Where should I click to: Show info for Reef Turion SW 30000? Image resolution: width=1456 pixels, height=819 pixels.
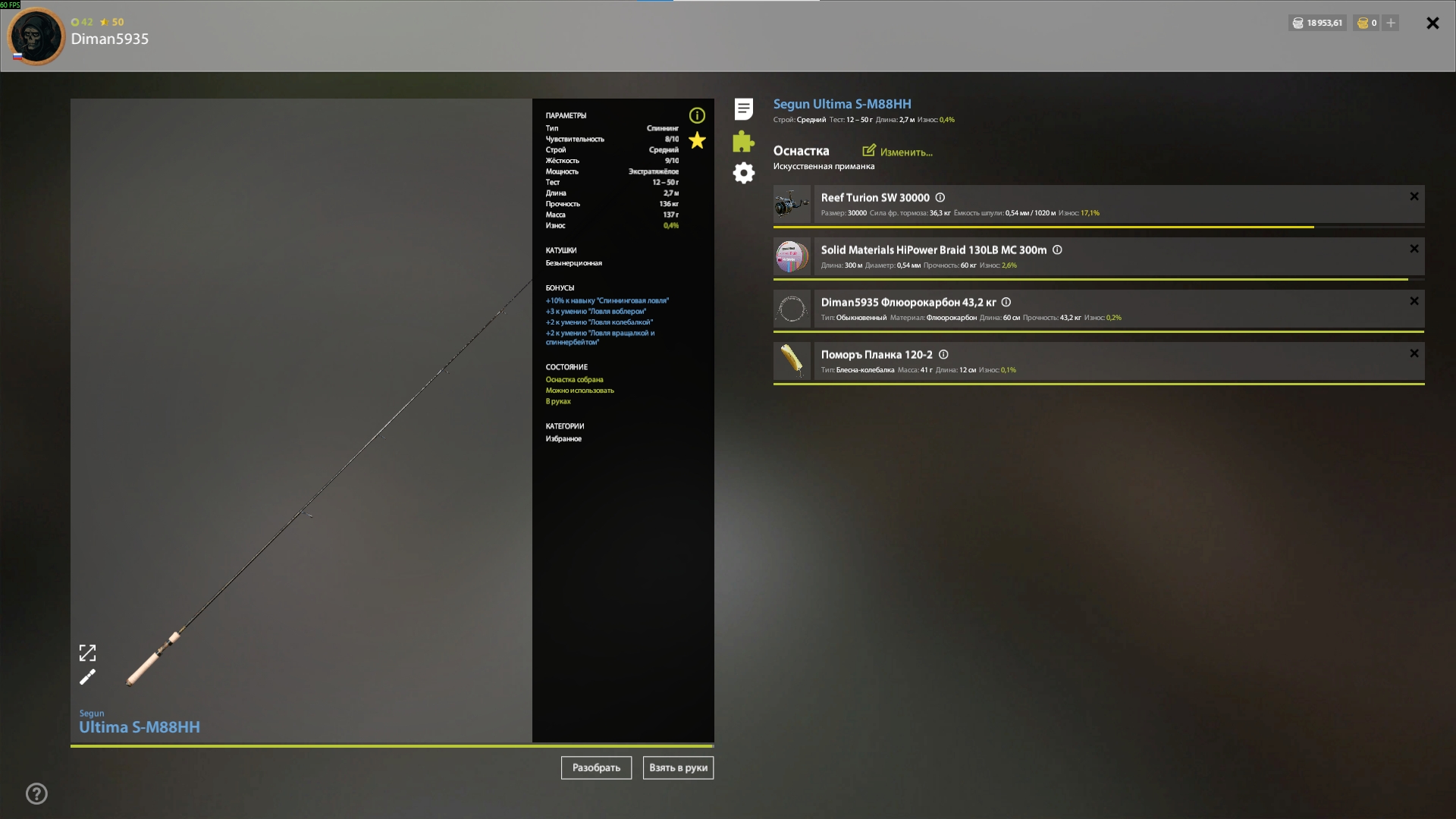click(x=940, y=197)
